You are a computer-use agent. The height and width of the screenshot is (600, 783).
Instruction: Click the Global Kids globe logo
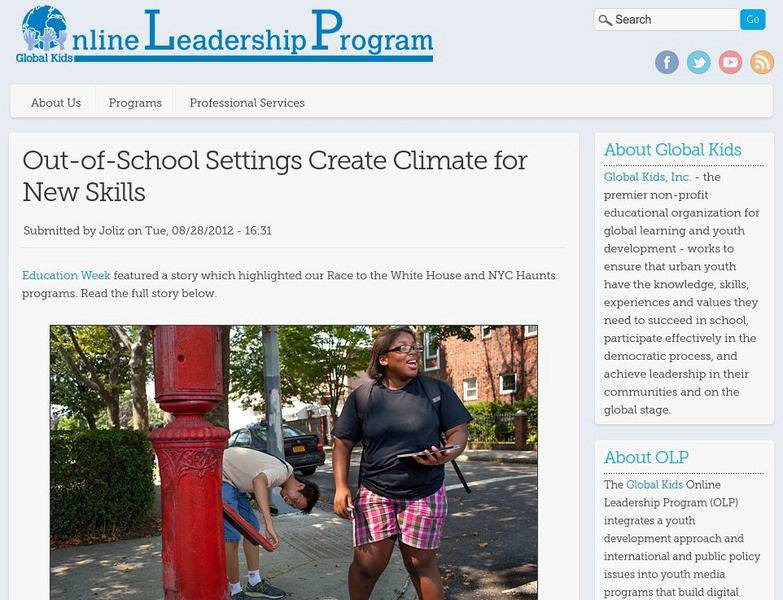tap(44, 34)
